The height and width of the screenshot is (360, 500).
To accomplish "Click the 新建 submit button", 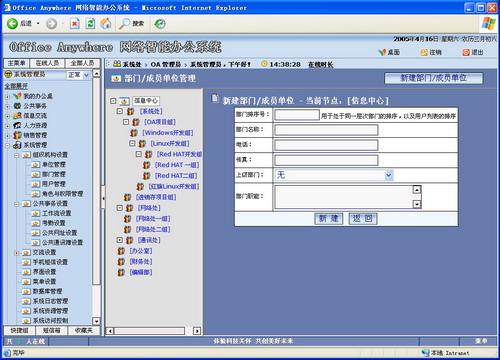I will 329,219.
